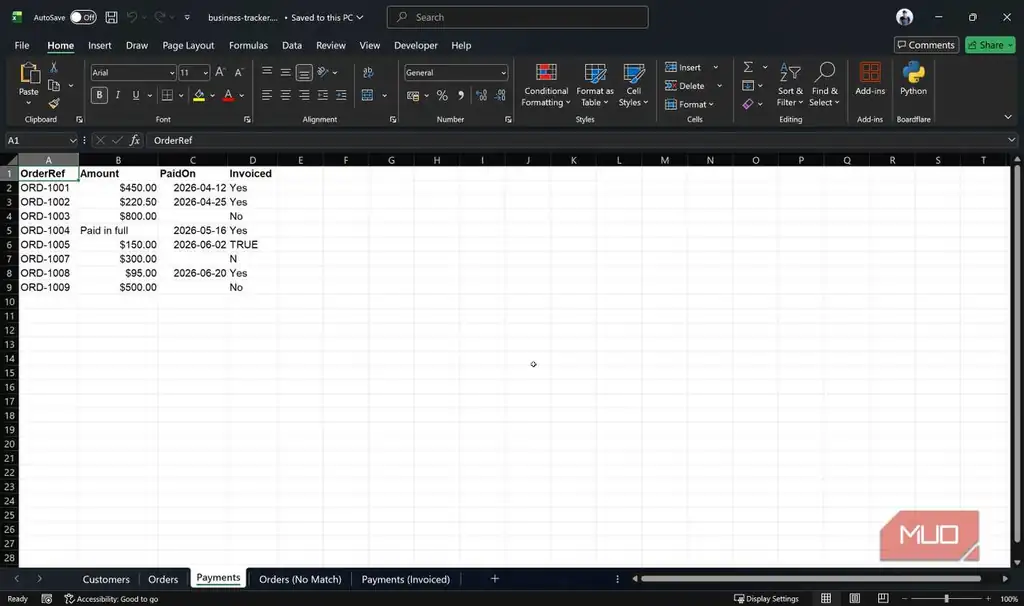Switch to Normal view in status bar
This screenshot has height=606, width=1024.
pyautogui.click(x=825, y=598)
